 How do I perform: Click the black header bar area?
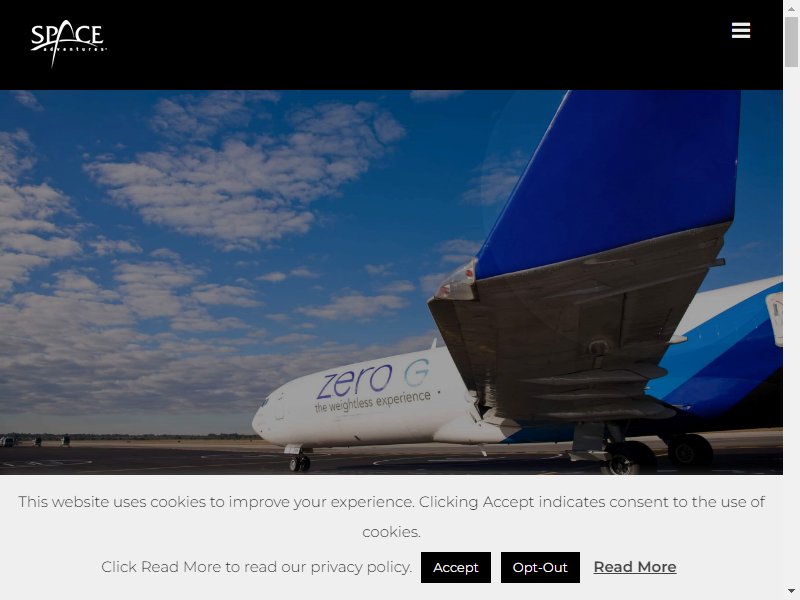click(x=391, y=45)
